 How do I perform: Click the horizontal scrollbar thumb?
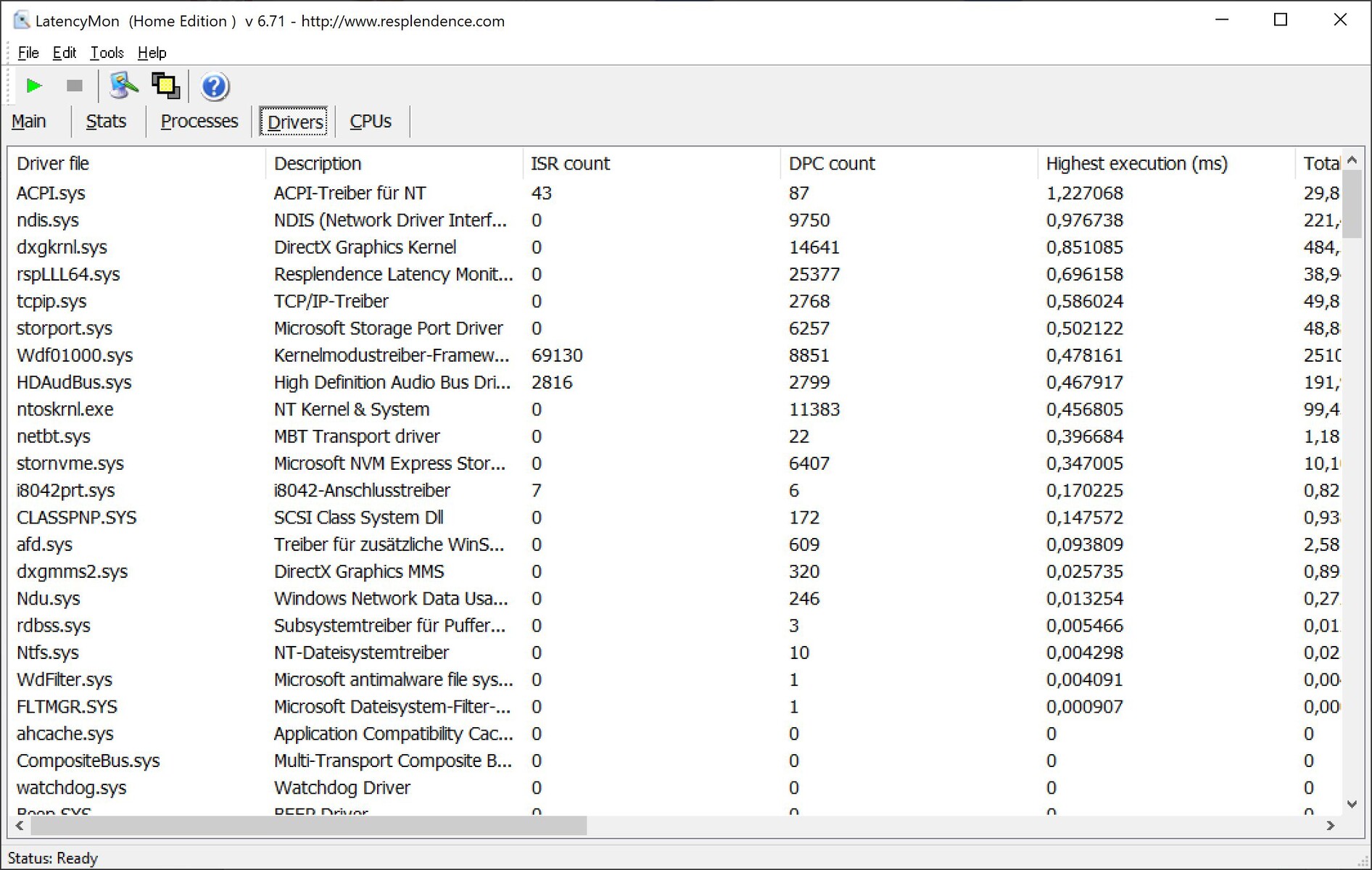308,825
